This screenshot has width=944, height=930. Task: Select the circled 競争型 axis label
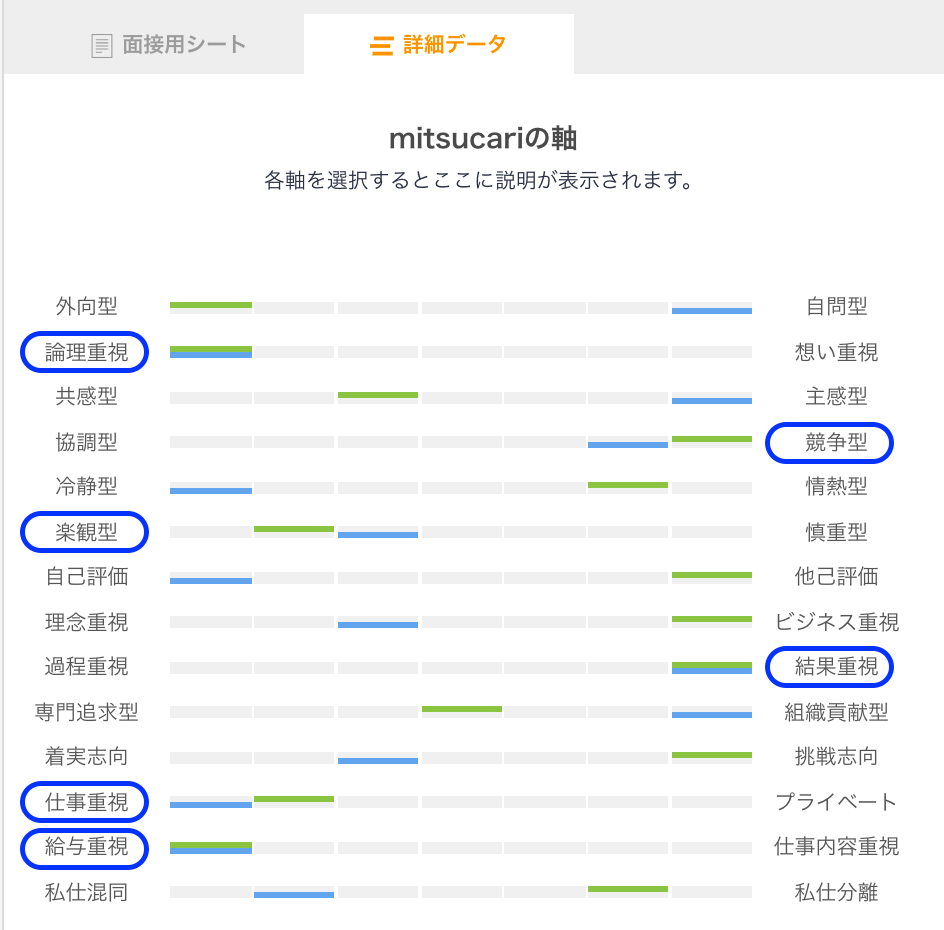(830, 443)
